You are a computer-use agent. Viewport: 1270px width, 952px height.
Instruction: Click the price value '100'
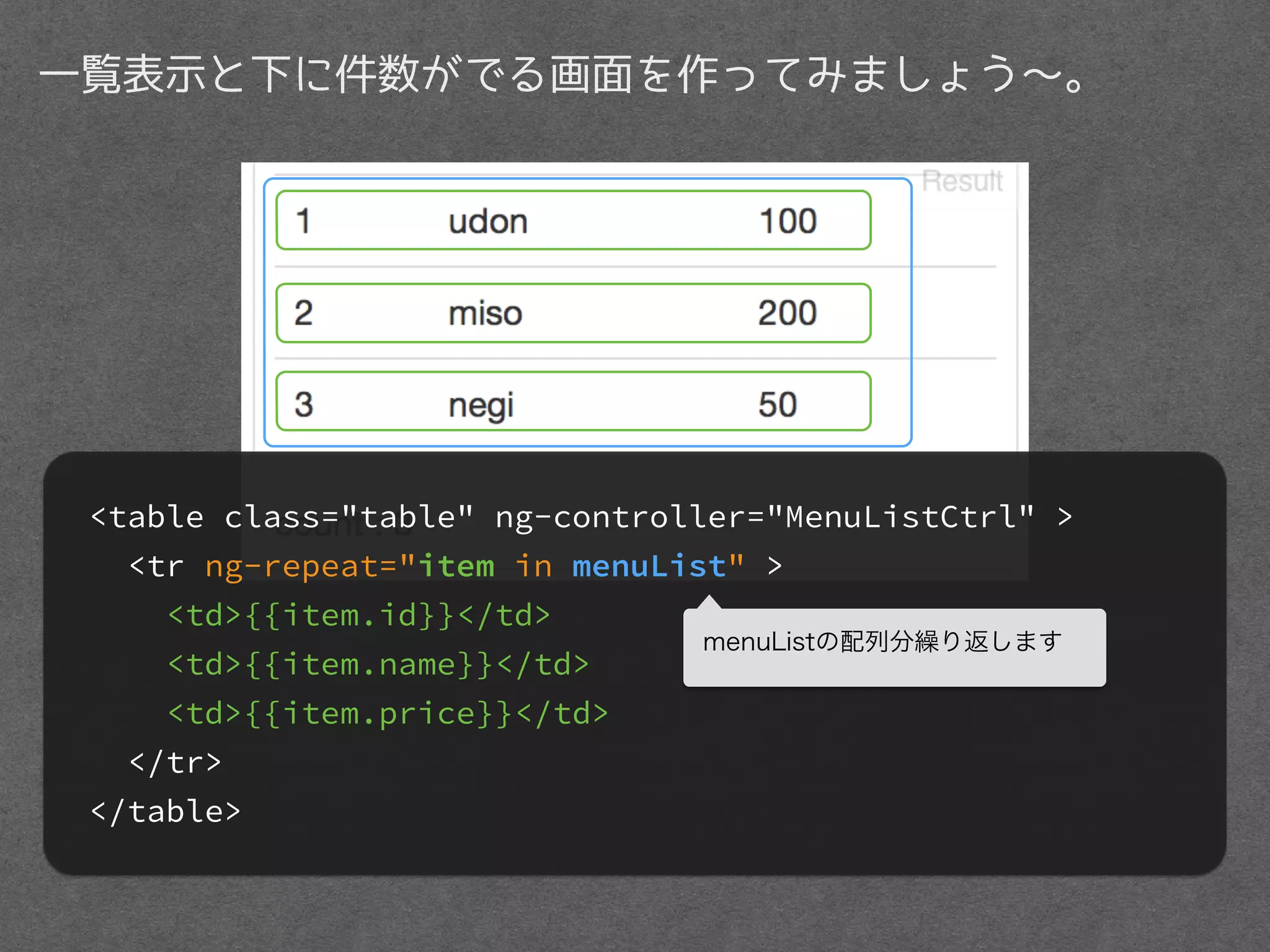(788, 221)
